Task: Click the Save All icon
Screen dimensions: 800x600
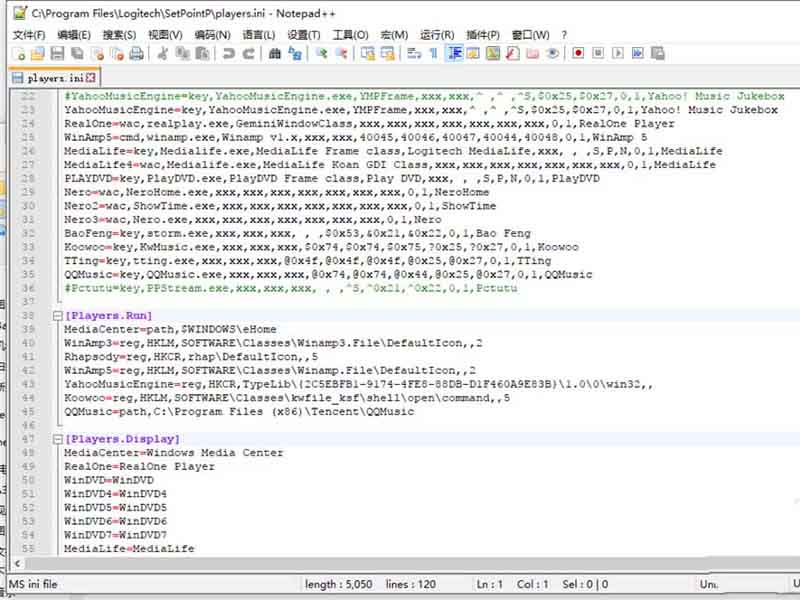Action: [78, 54]
